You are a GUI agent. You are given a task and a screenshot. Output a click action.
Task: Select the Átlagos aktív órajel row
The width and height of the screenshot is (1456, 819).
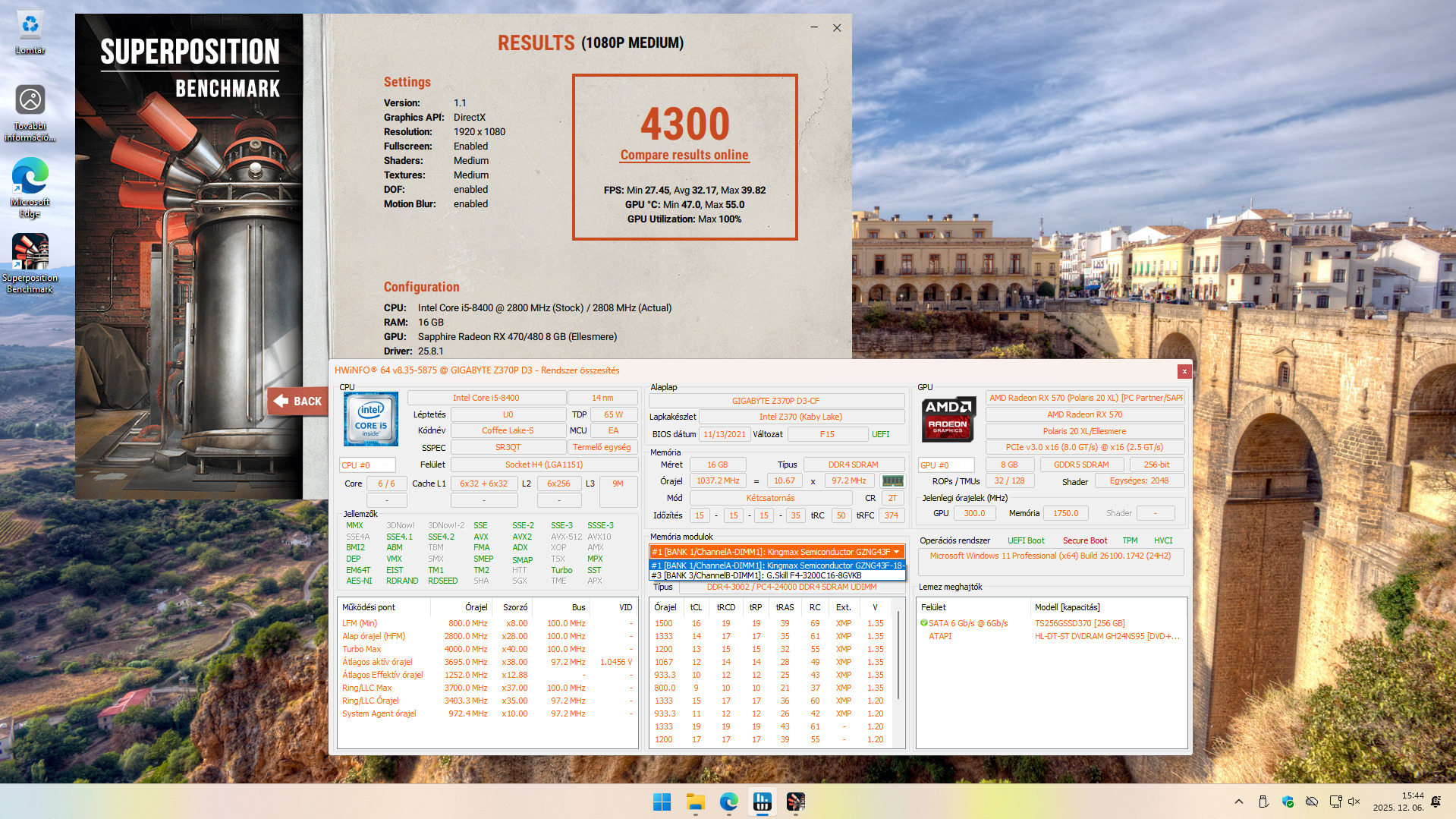(x=487, y=662)
